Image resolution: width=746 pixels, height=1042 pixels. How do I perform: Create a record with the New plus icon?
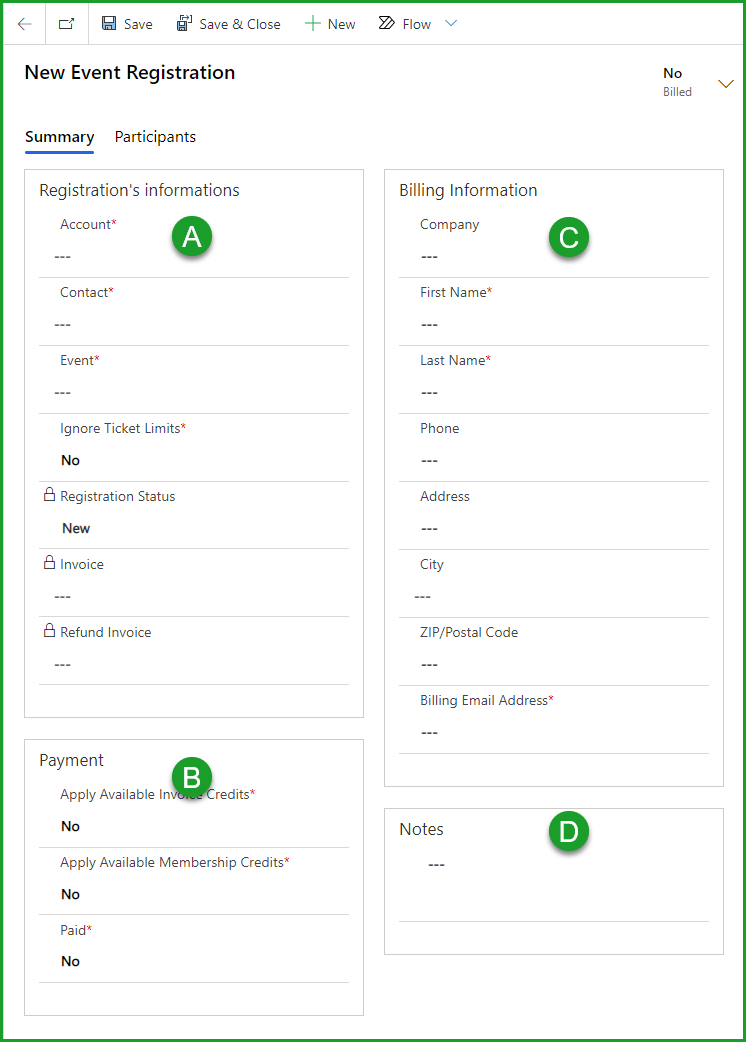[312, 23]
